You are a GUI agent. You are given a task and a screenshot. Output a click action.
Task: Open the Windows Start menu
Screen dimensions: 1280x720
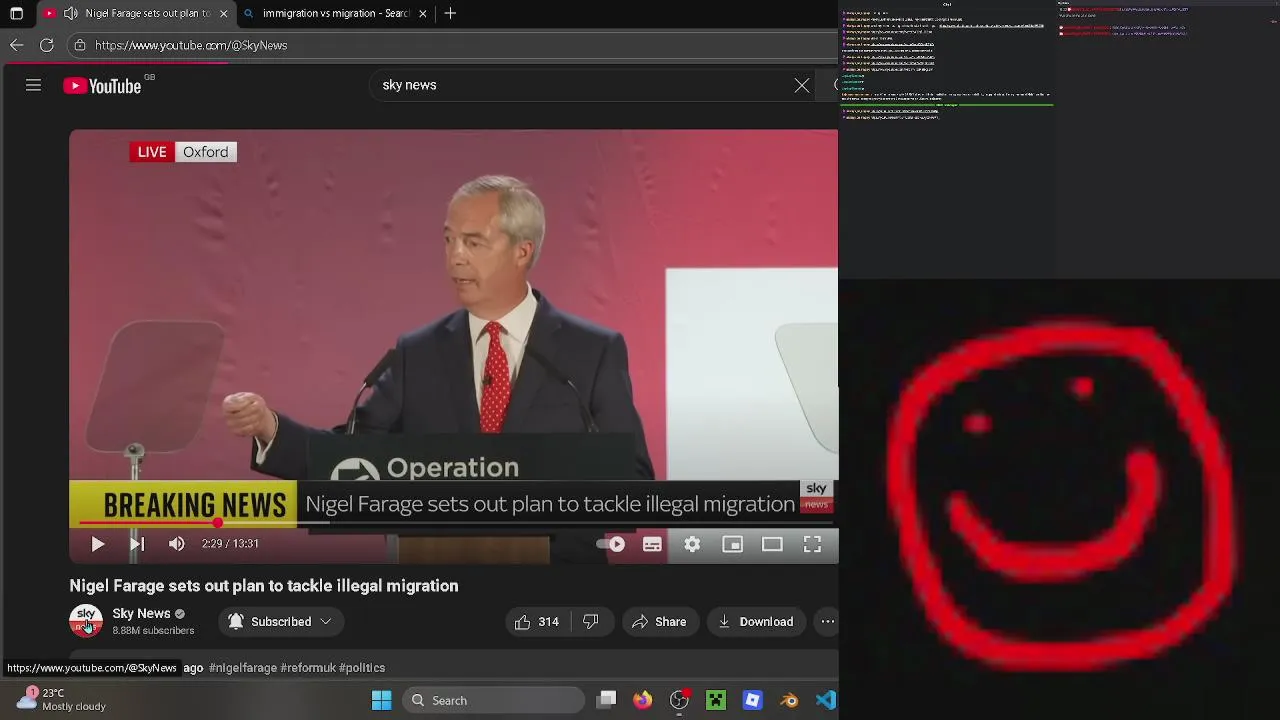coord(381,701)
